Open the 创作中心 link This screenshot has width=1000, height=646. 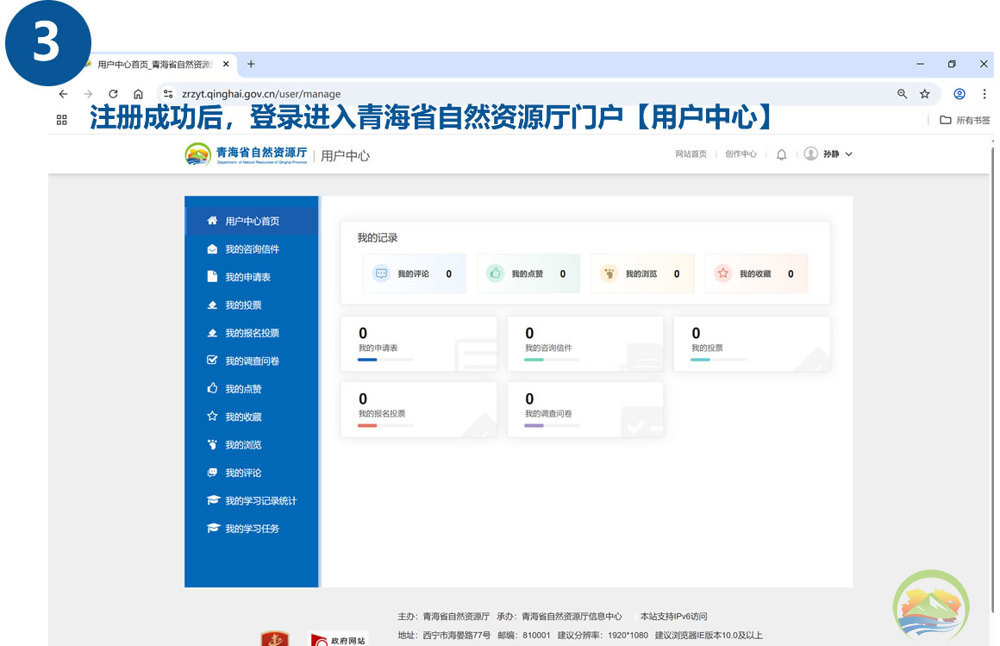740,154
